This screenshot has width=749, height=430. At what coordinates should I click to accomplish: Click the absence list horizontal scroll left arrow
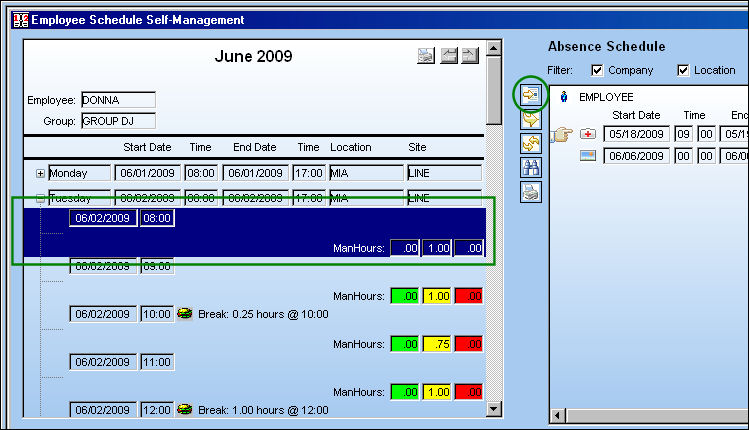point(557,416)
